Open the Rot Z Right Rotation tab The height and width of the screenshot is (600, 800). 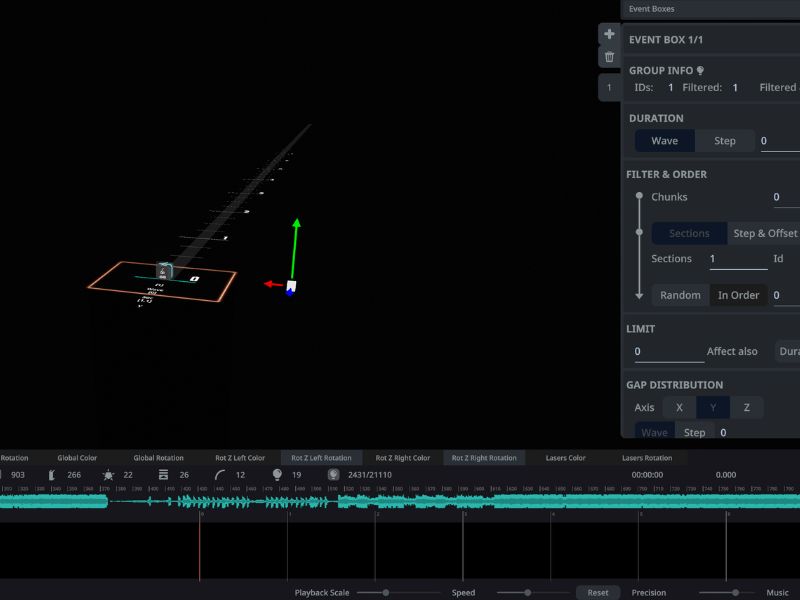point(484,458)
